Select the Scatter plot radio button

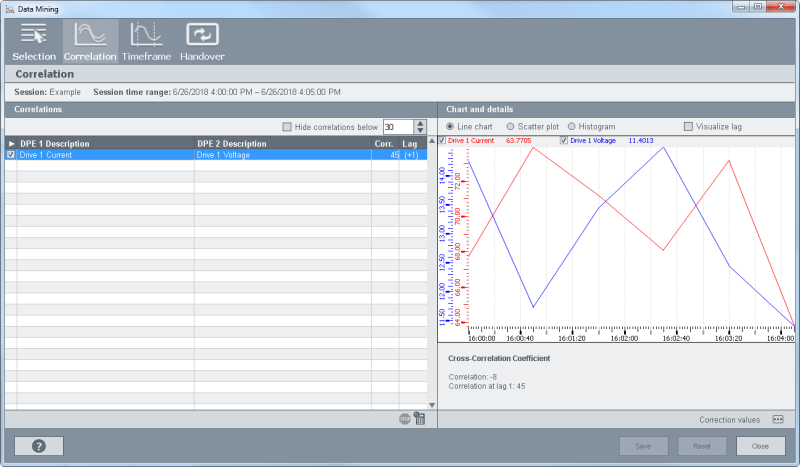pos(511,127)
